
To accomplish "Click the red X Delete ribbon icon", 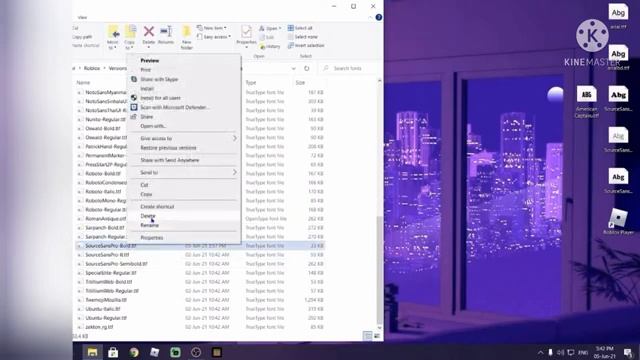I will [149, 32].
